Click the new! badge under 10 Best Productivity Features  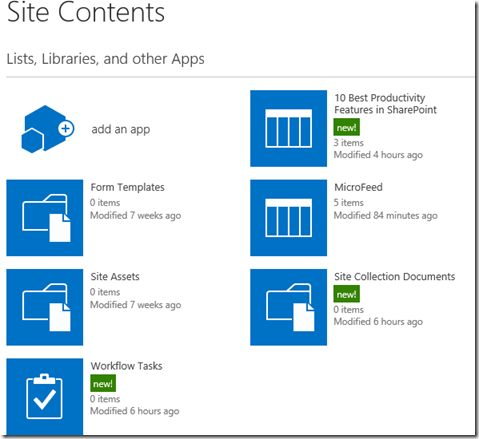(x=347, y=127)
